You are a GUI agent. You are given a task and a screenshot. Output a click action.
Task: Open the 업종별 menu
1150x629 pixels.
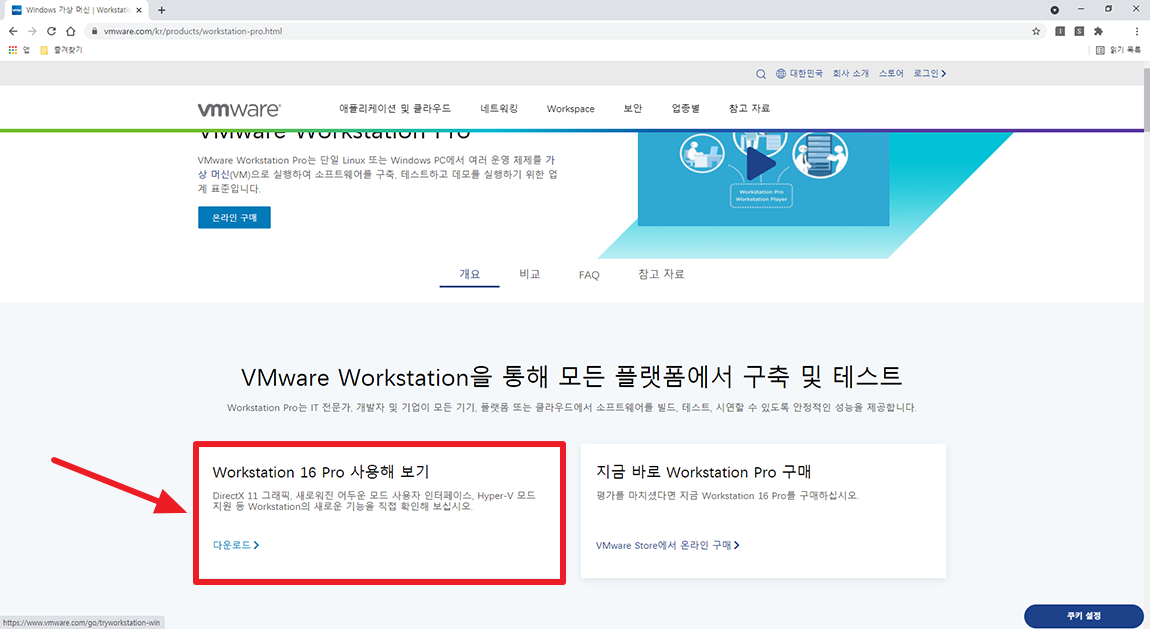[686, 108]
